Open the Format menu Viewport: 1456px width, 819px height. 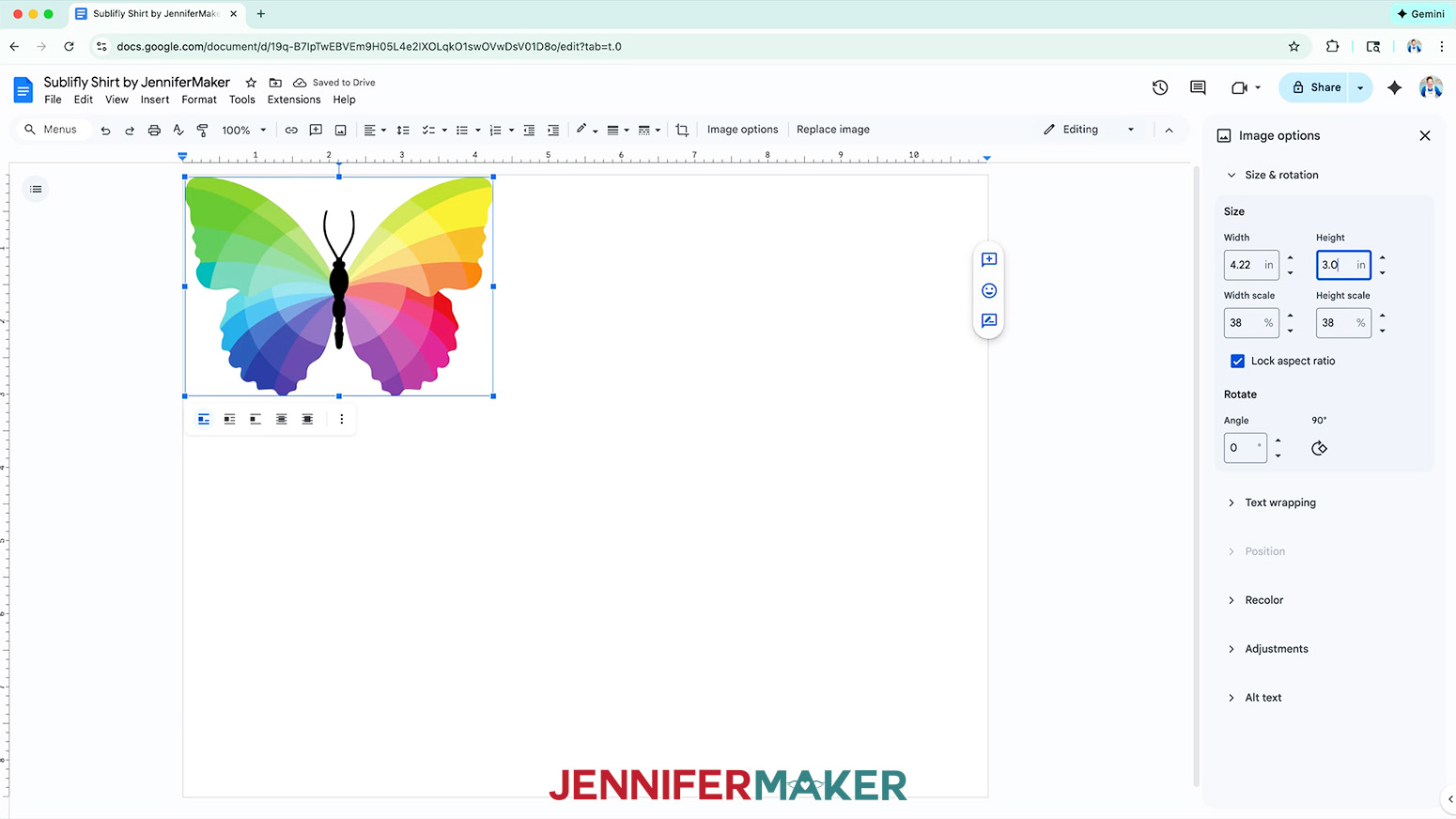pos(199,100)
